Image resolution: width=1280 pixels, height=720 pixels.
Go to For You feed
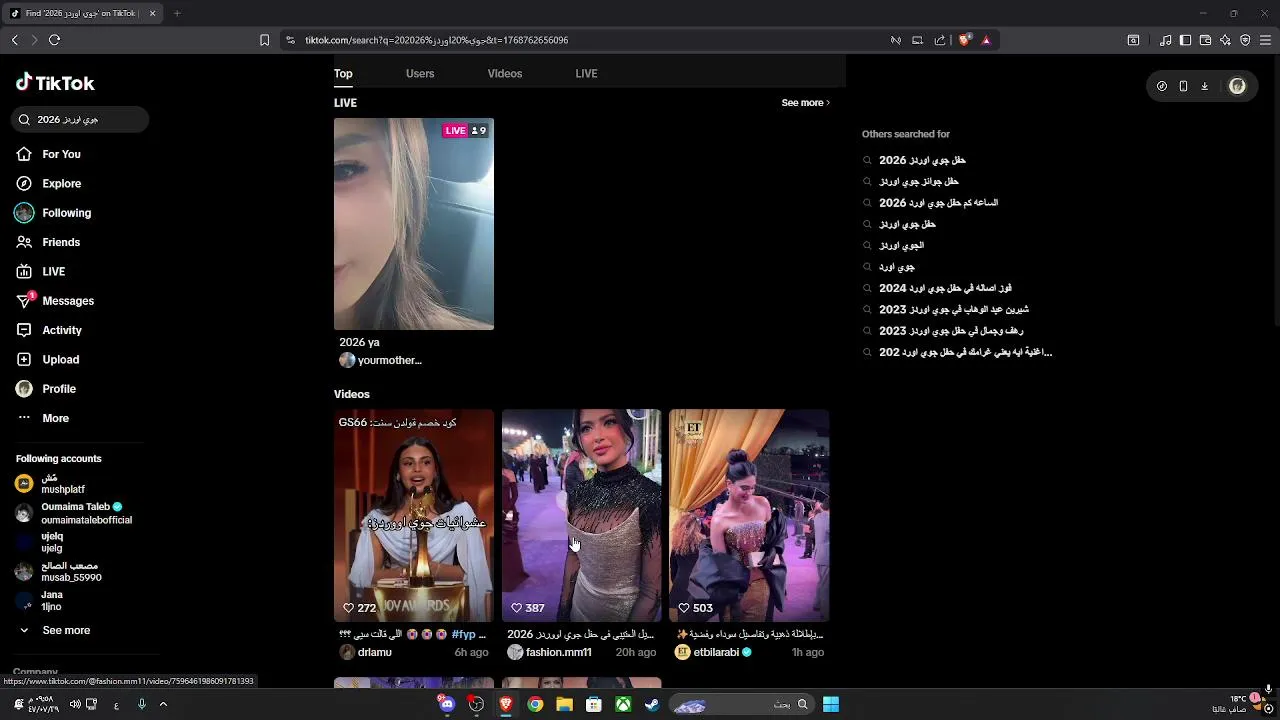[x=48, y=154]
